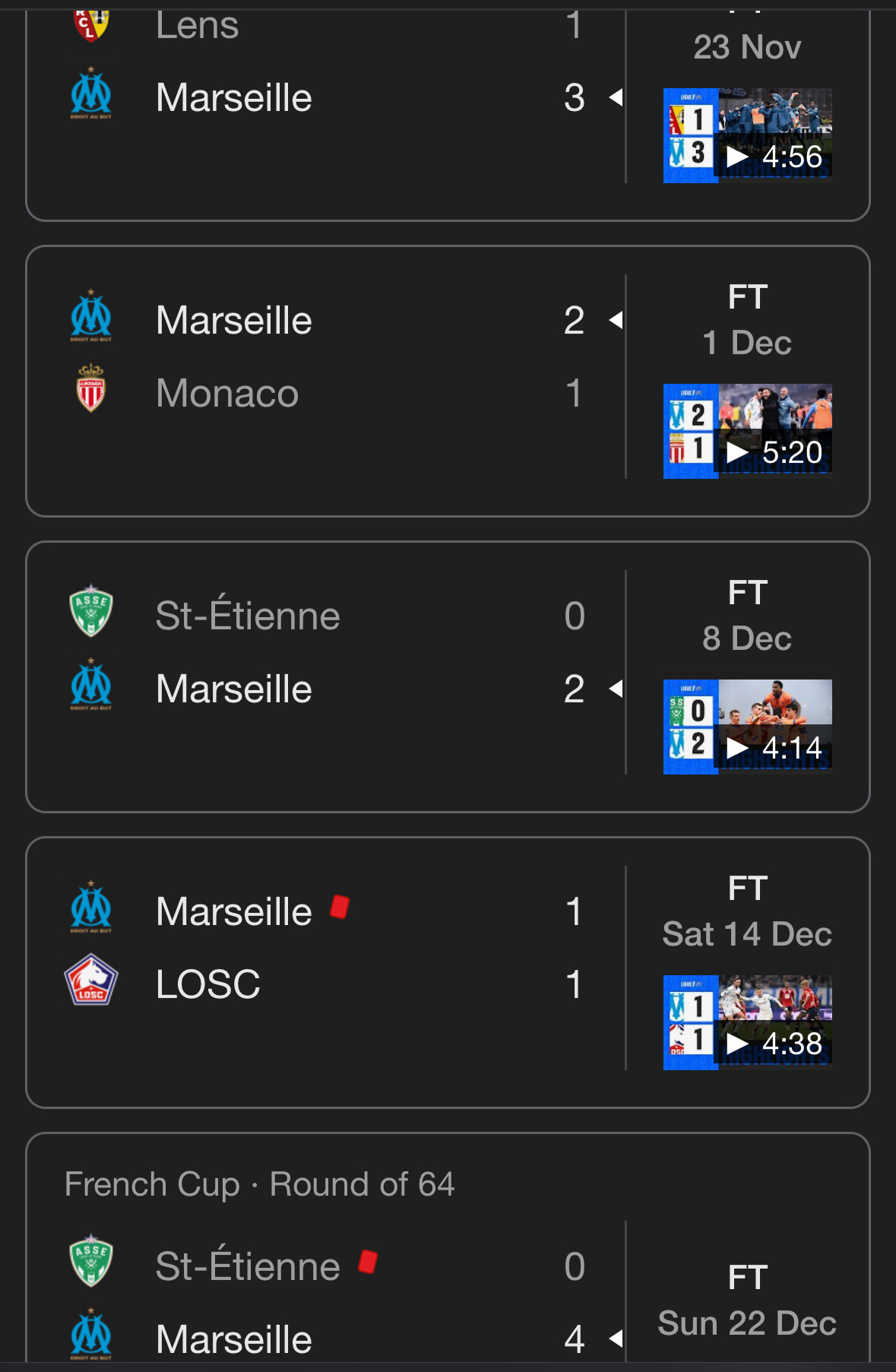Play the 4:38 Marseille vs LOSC highlights
The image size is (896, 1372).
coord(748,1022)
